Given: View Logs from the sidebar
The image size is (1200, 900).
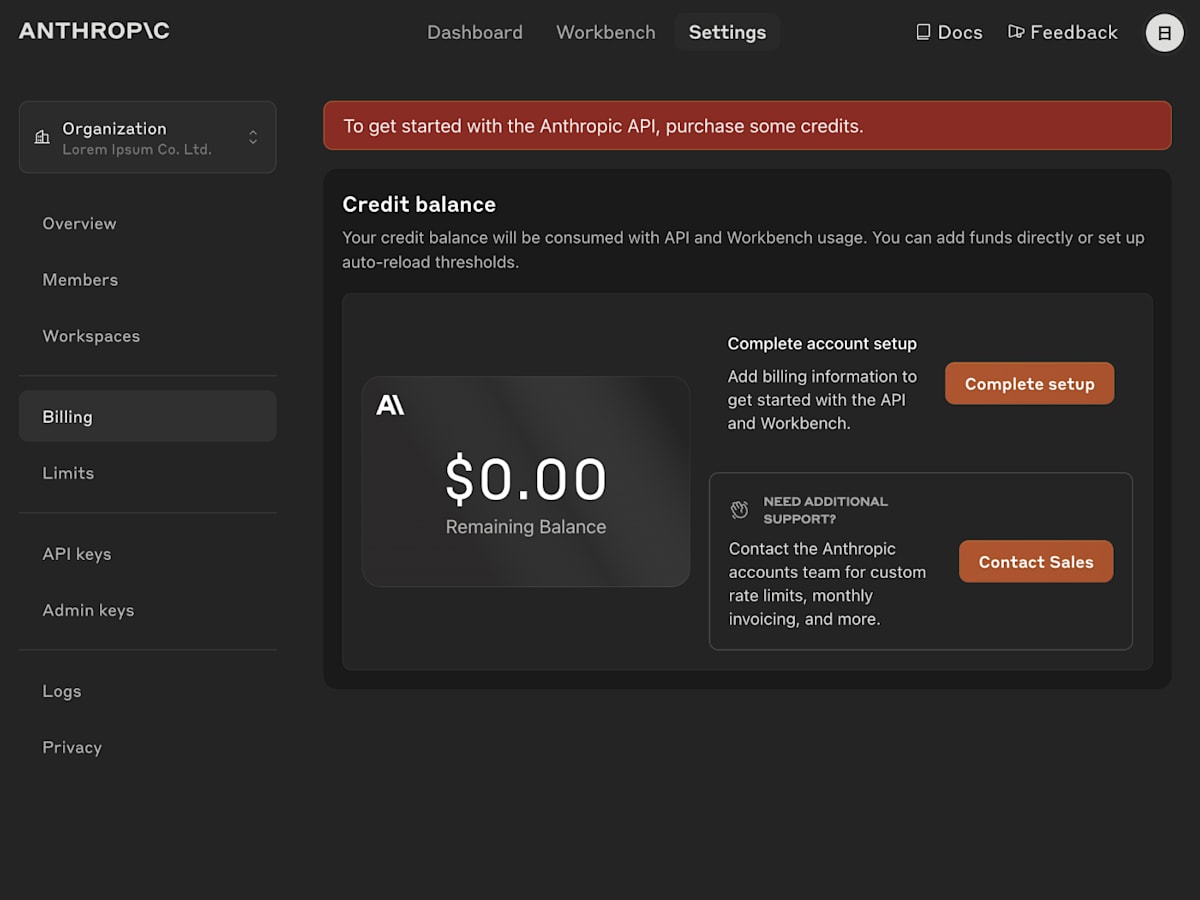Looking at the screenshot, I should click(147, 691).
